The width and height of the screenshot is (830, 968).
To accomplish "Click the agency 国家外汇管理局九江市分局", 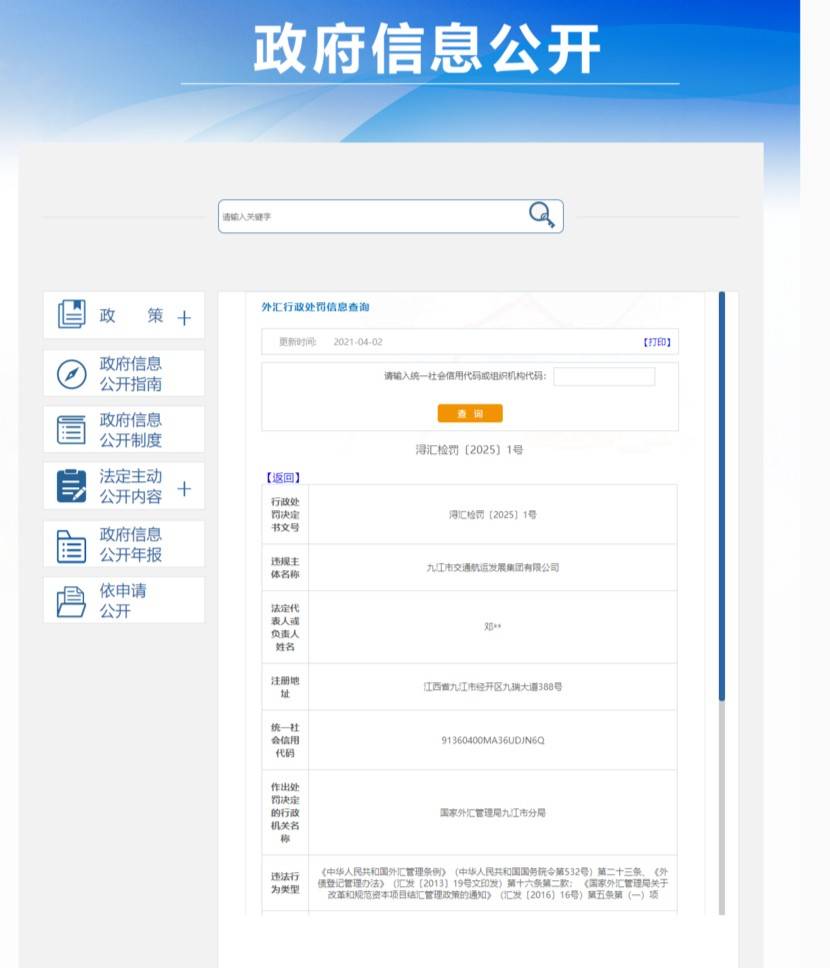I will pos(493,812).
